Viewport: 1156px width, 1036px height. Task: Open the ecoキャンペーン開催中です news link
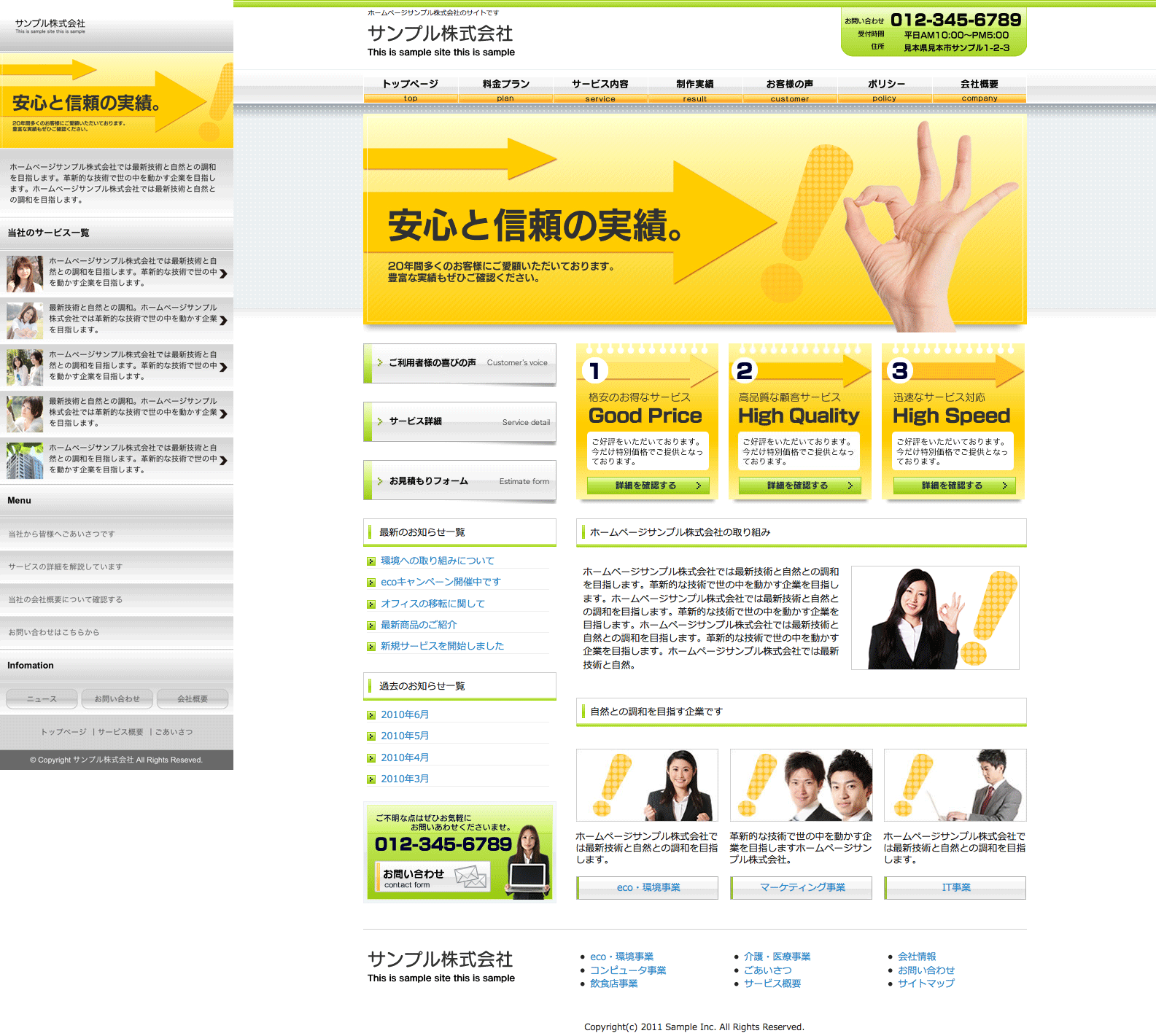[441, 582]
